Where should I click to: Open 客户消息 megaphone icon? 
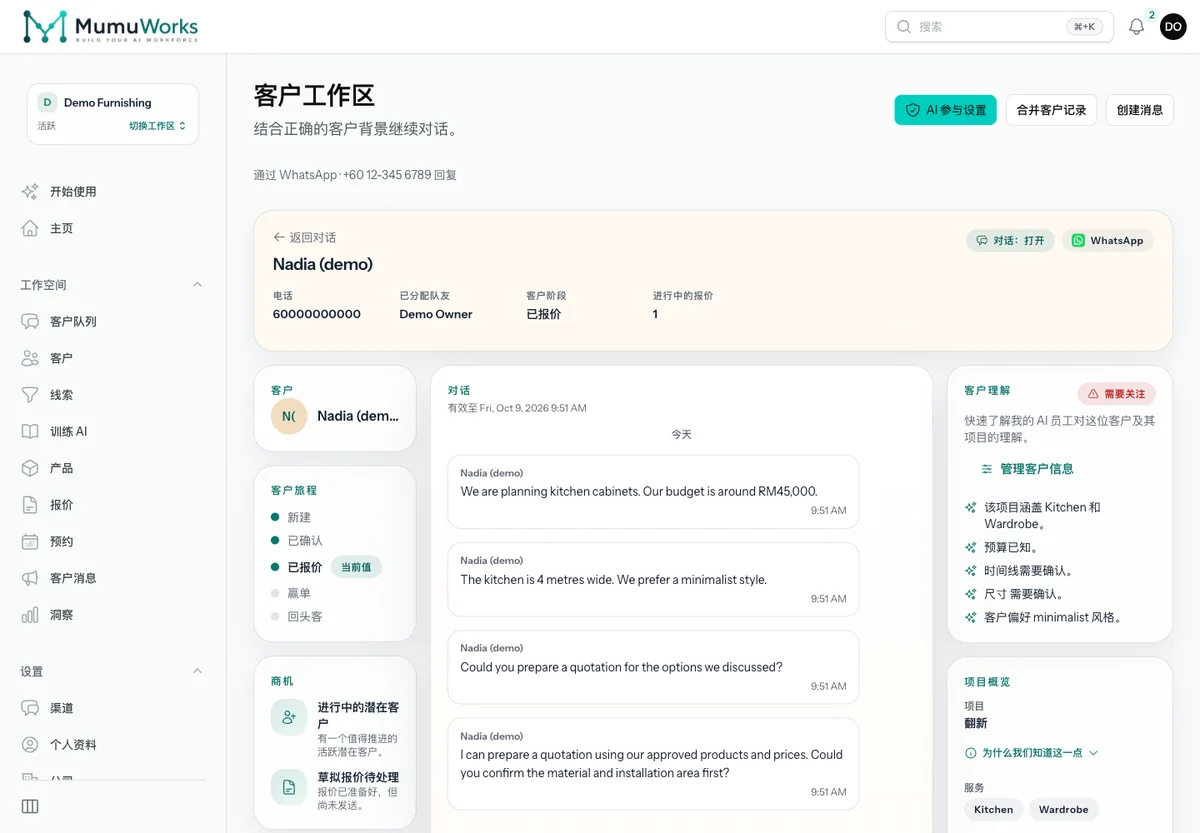30,578
